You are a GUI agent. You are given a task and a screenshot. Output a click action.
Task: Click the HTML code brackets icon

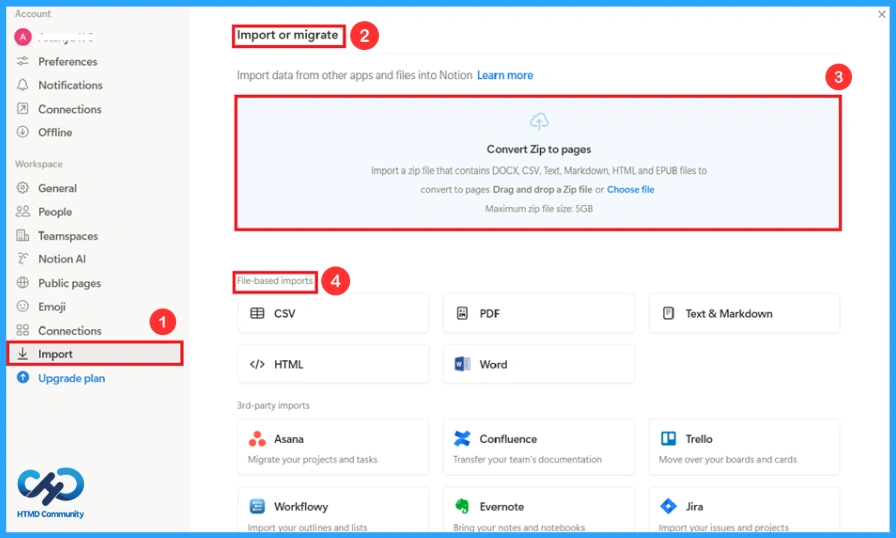(x=257, y=364)
